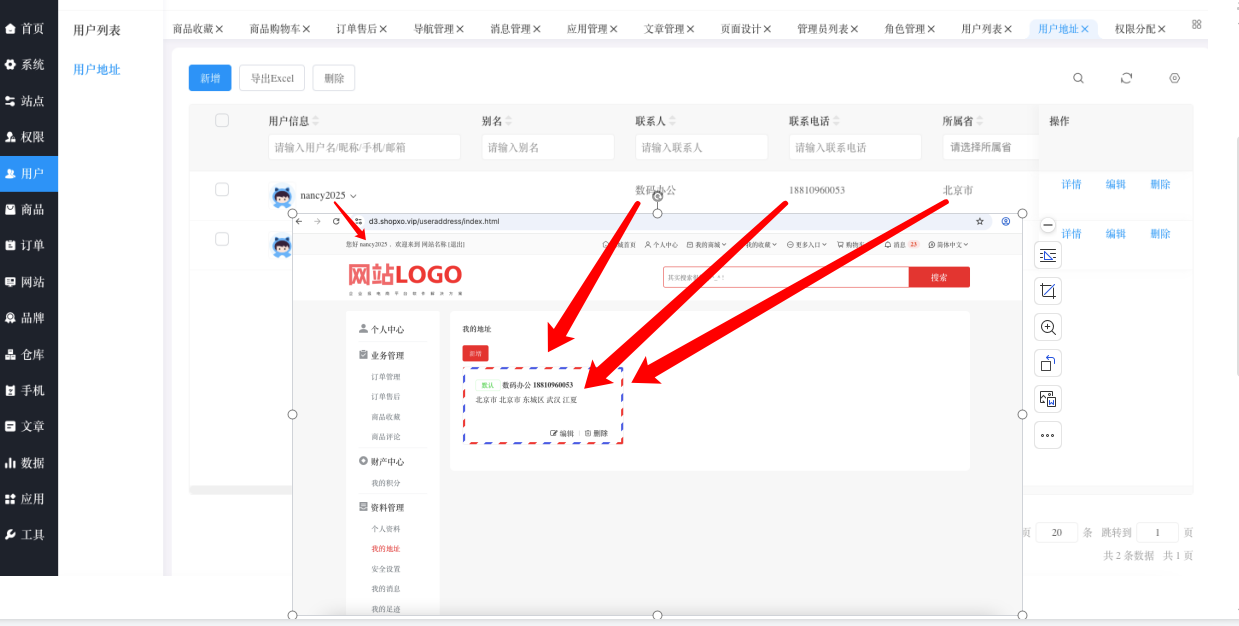1239x626 pixels.
Task: Open the 数据 sidebar section
Action: pyautogui.click(x=28, y=462)
